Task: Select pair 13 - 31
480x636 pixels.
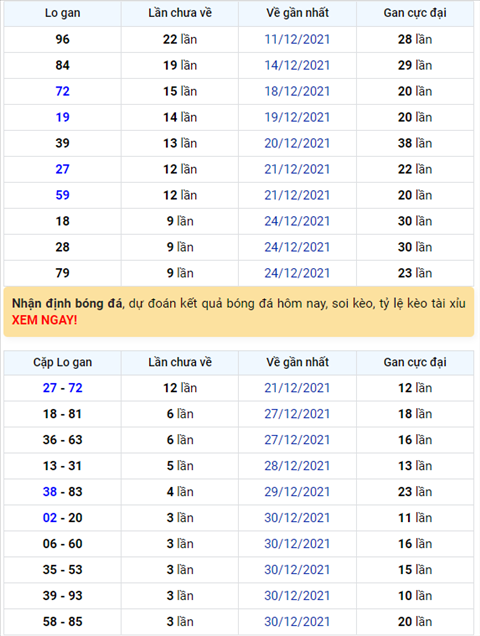Action: 62,466
